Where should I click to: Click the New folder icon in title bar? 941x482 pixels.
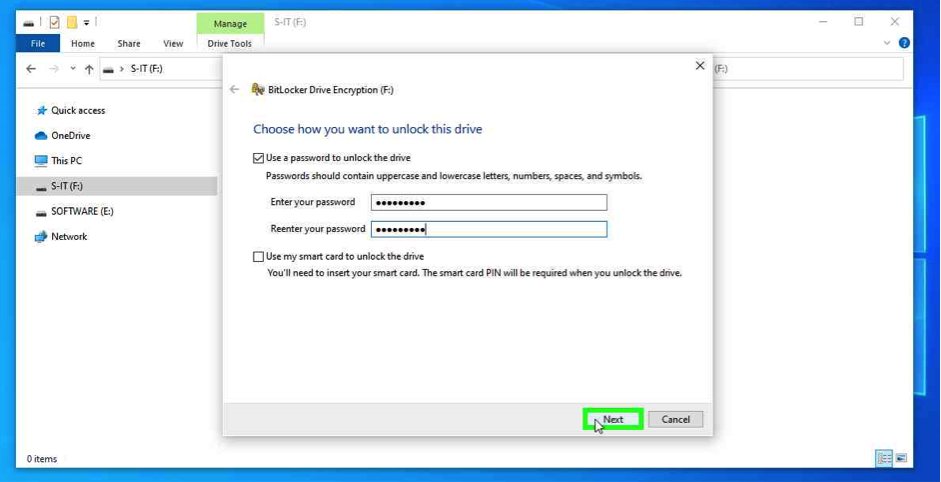click(x=72, y=22)
